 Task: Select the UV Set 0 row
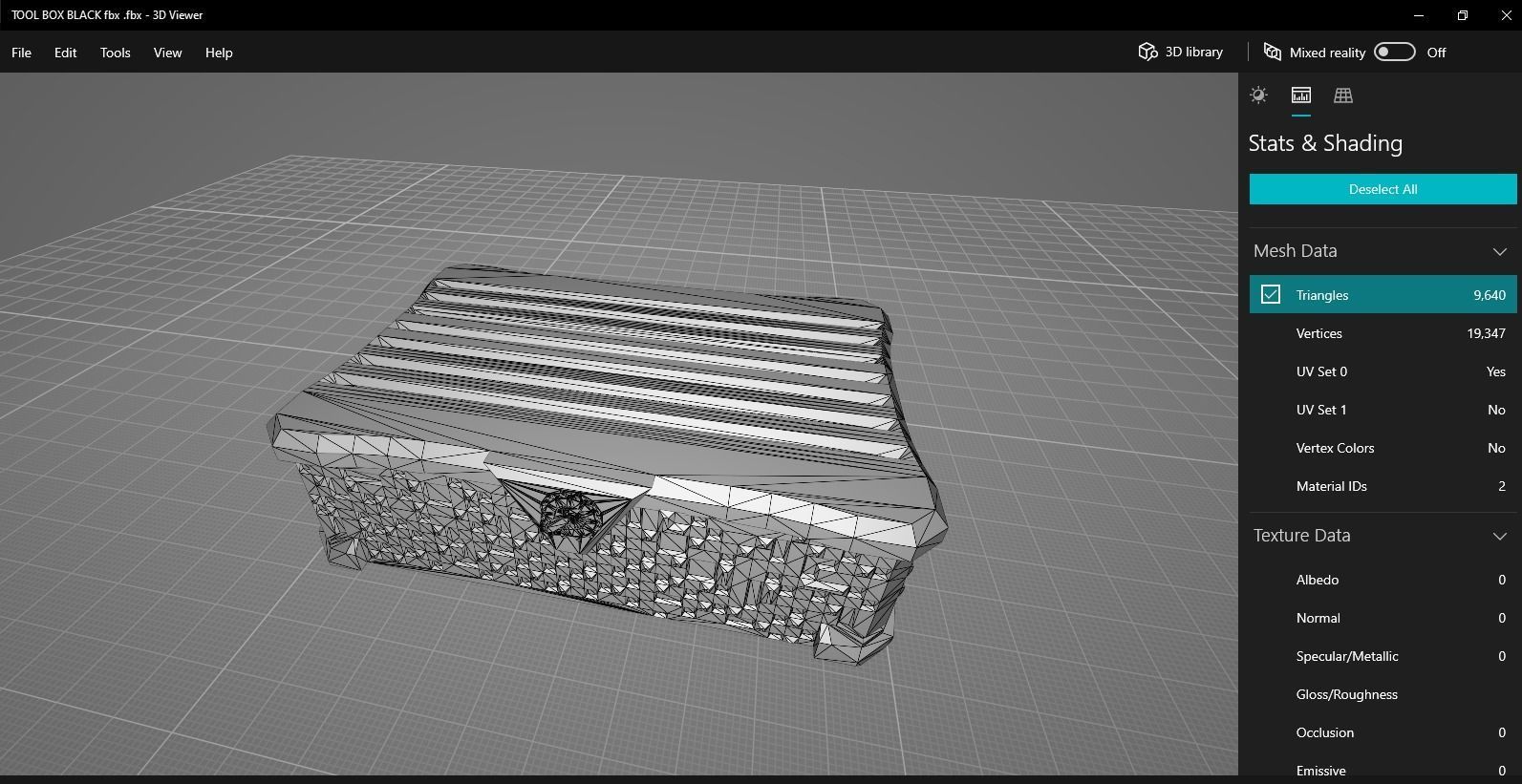point(1383,371)
